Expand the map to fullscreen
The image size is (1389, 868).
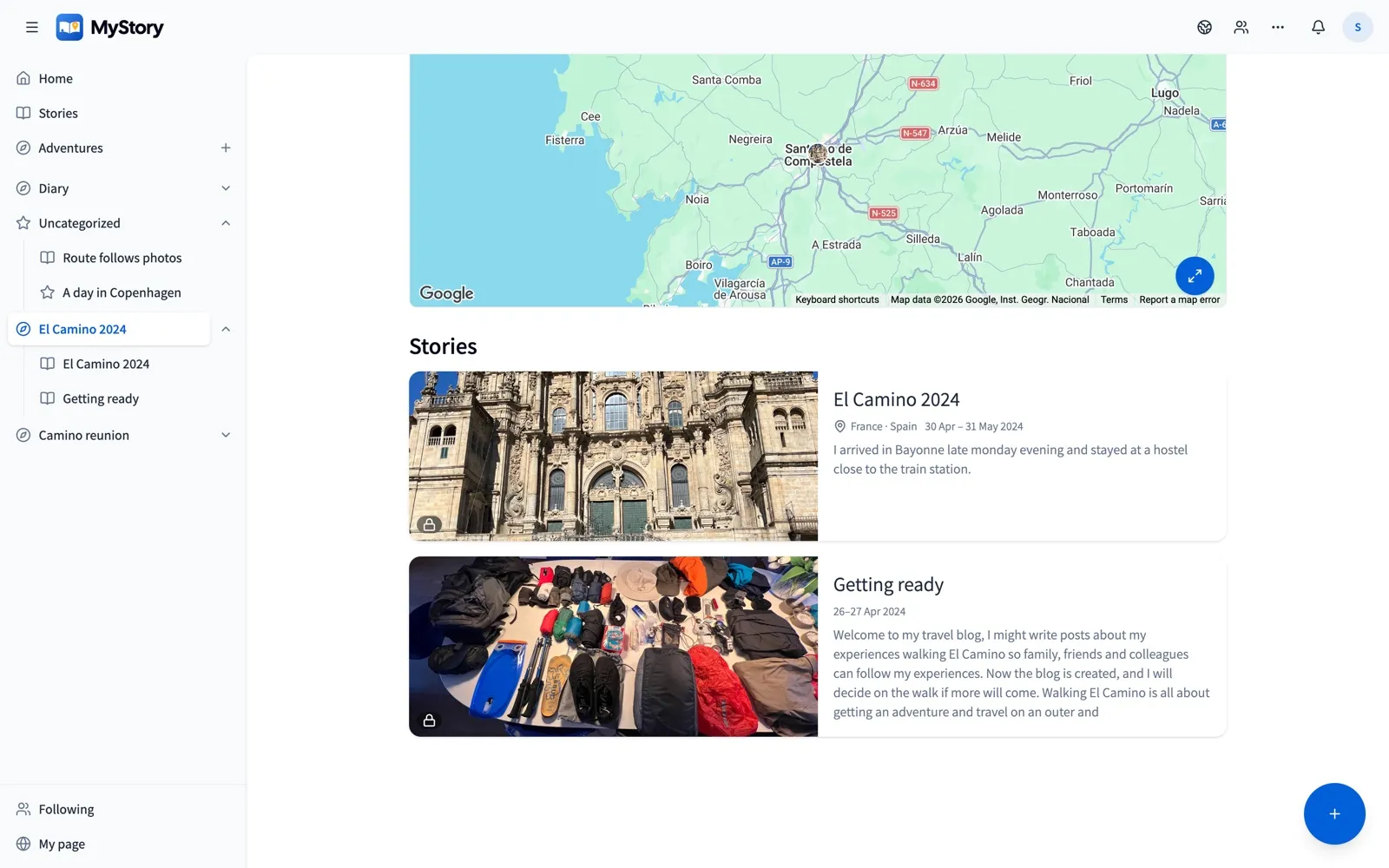coord(1195,276)
